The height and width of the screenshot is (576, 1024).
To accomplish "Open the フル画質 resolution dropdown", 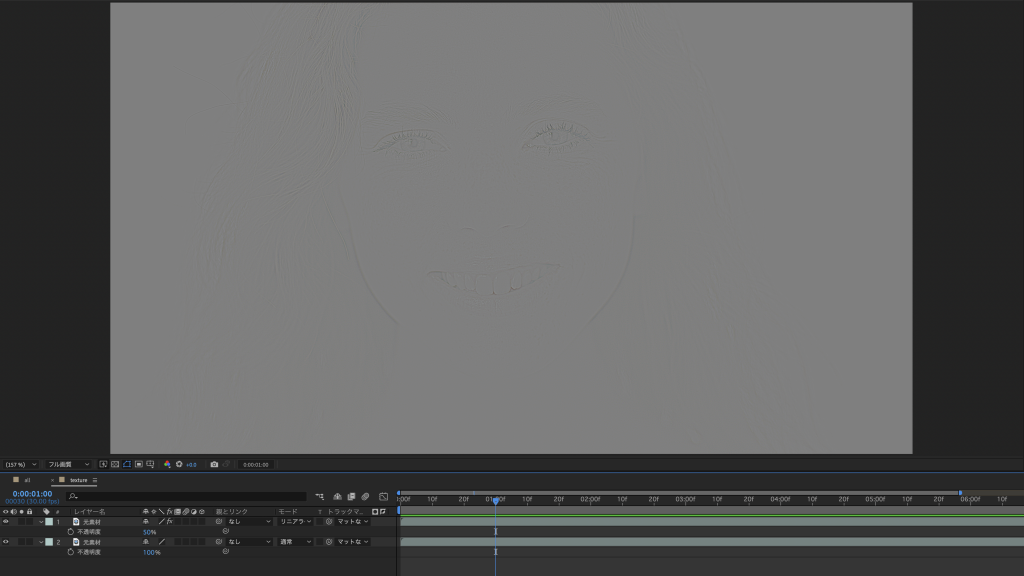I will point(68,464).
